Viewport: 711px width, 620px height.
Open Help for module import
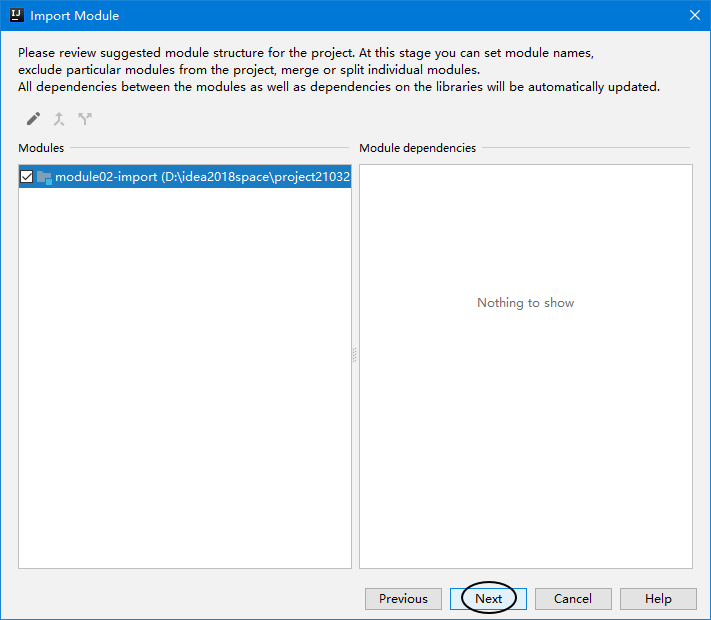[658, 599]
